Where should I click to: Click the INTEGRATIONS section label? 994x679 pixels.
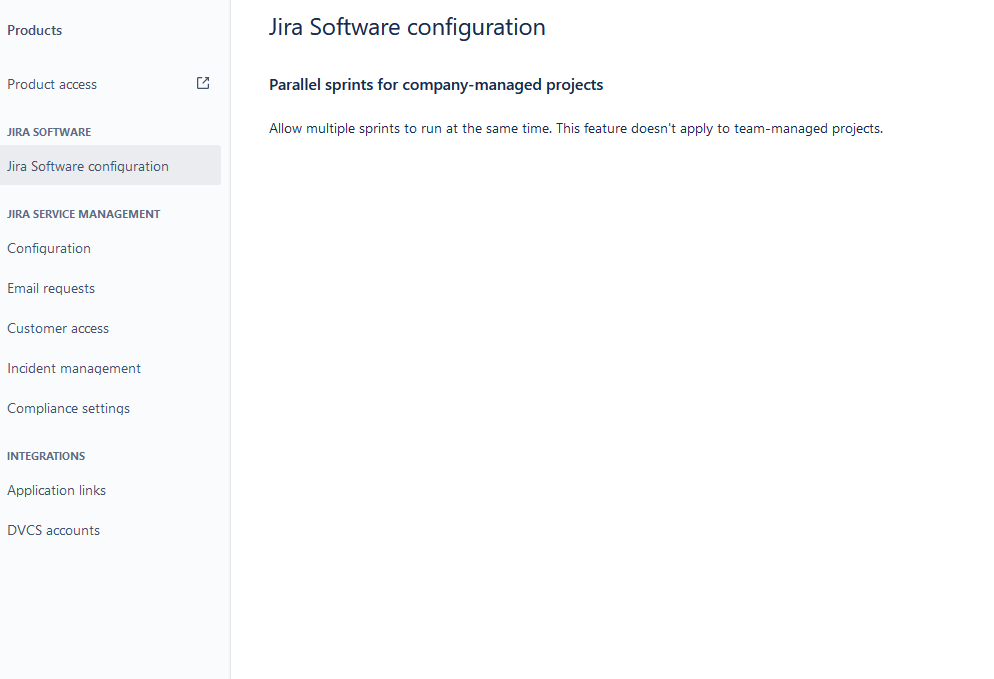click(x=46, y=456)
